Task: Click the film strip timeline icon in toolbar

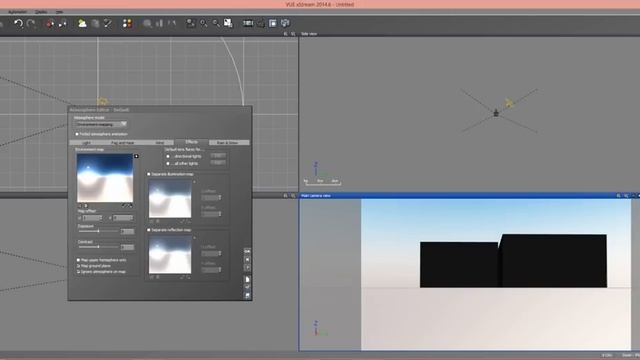Action: 248,23
